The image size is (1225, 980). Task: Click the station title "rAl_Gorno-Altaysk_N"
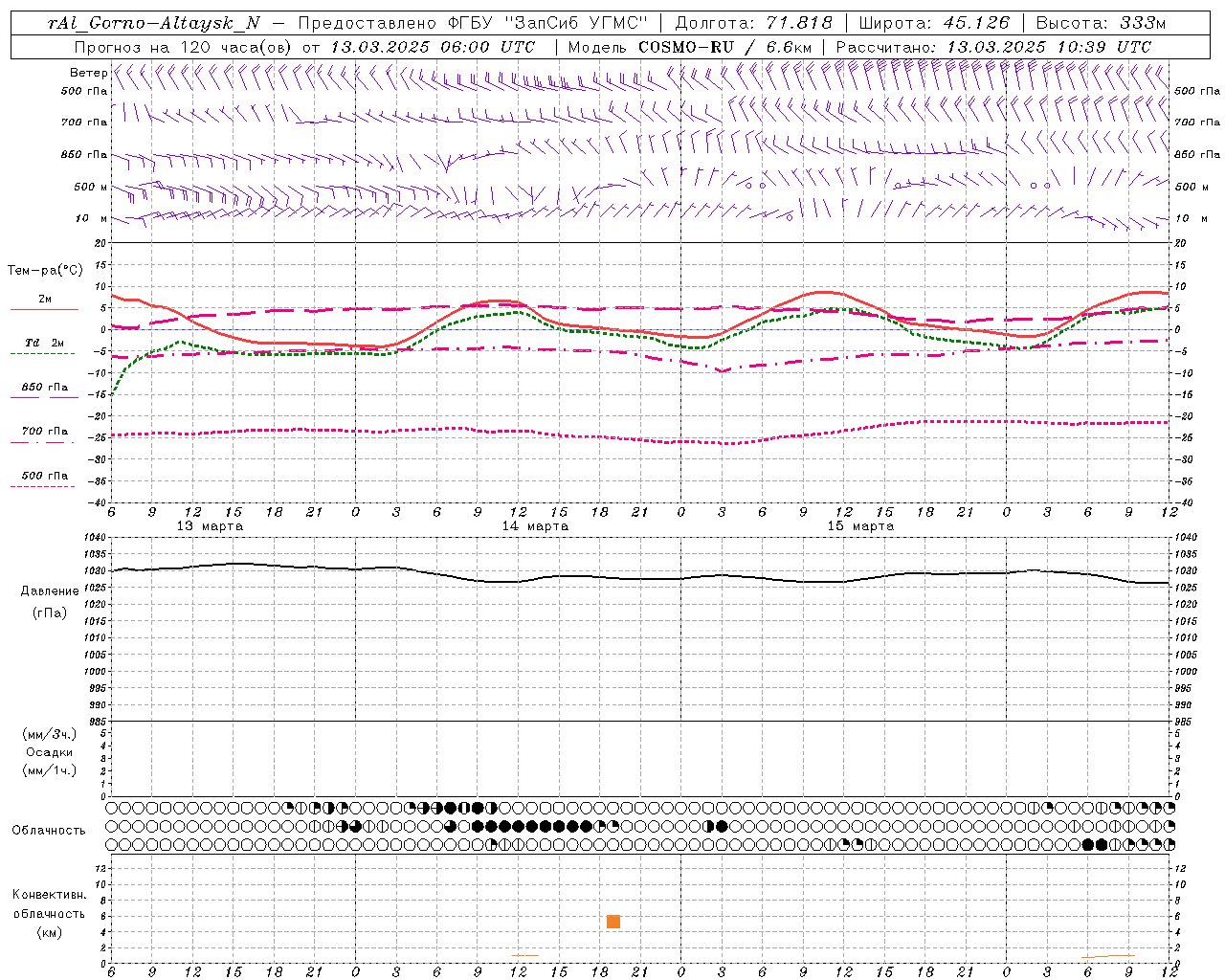point(153,24)
